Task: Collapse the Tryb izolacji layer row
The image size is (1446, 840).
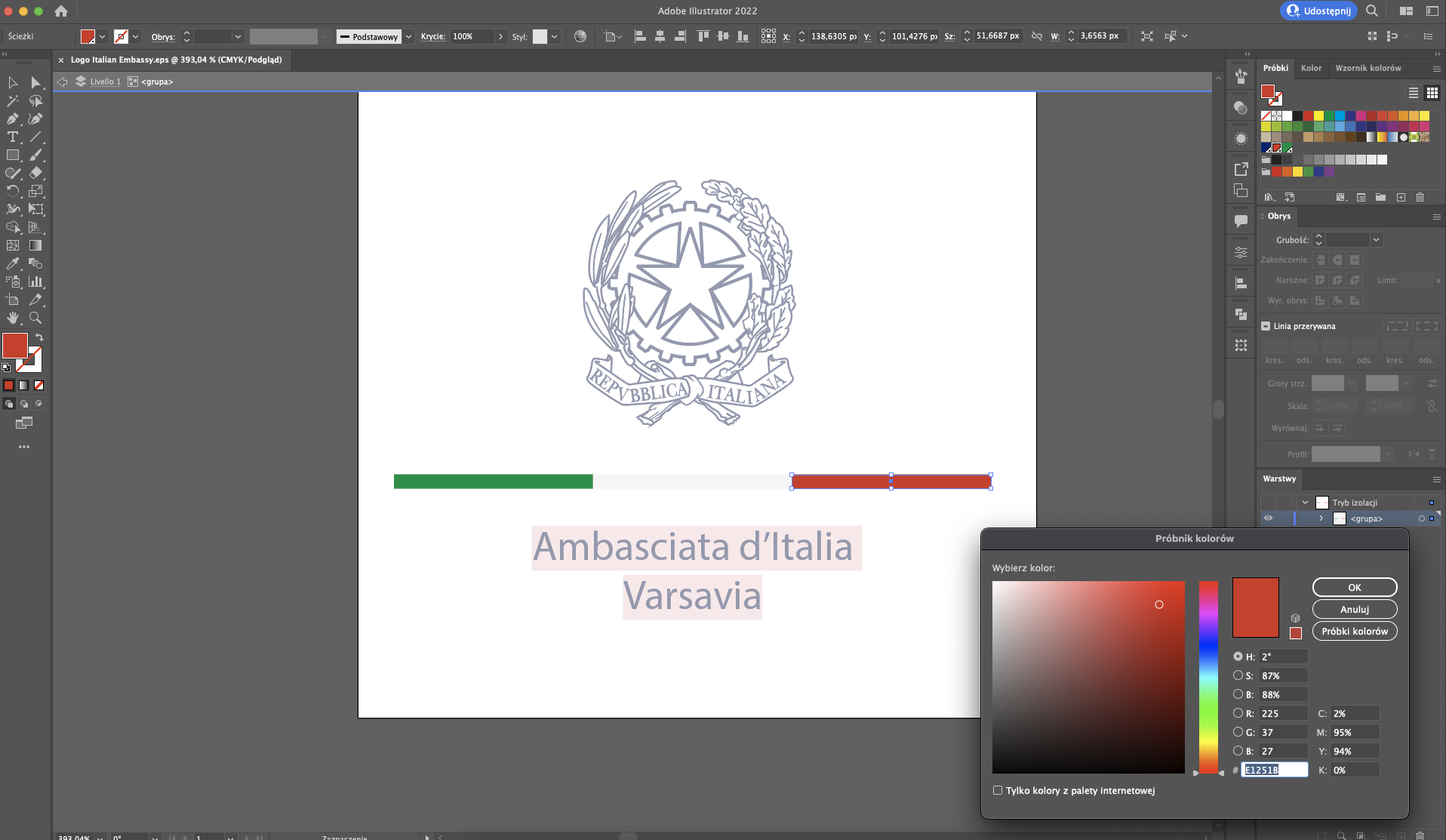Action: coord(1305,503)
